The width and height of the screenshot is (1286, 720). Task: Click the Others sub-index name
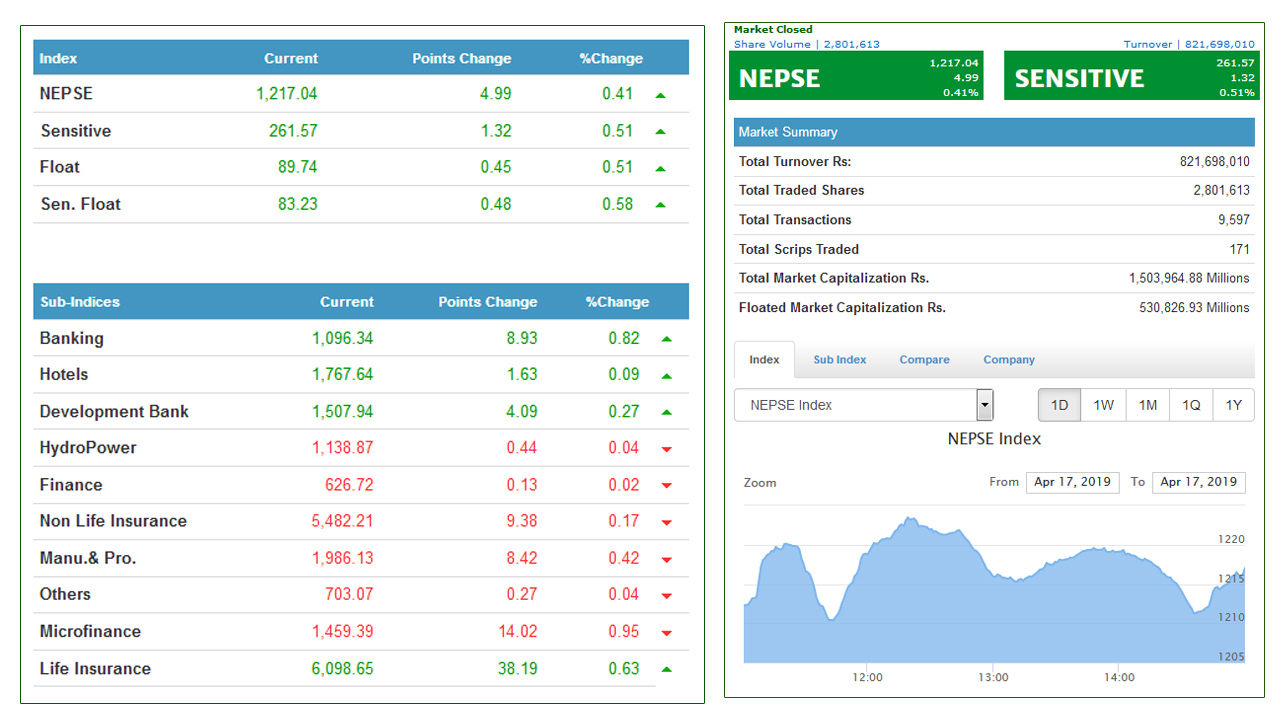(x=65, y=594)
